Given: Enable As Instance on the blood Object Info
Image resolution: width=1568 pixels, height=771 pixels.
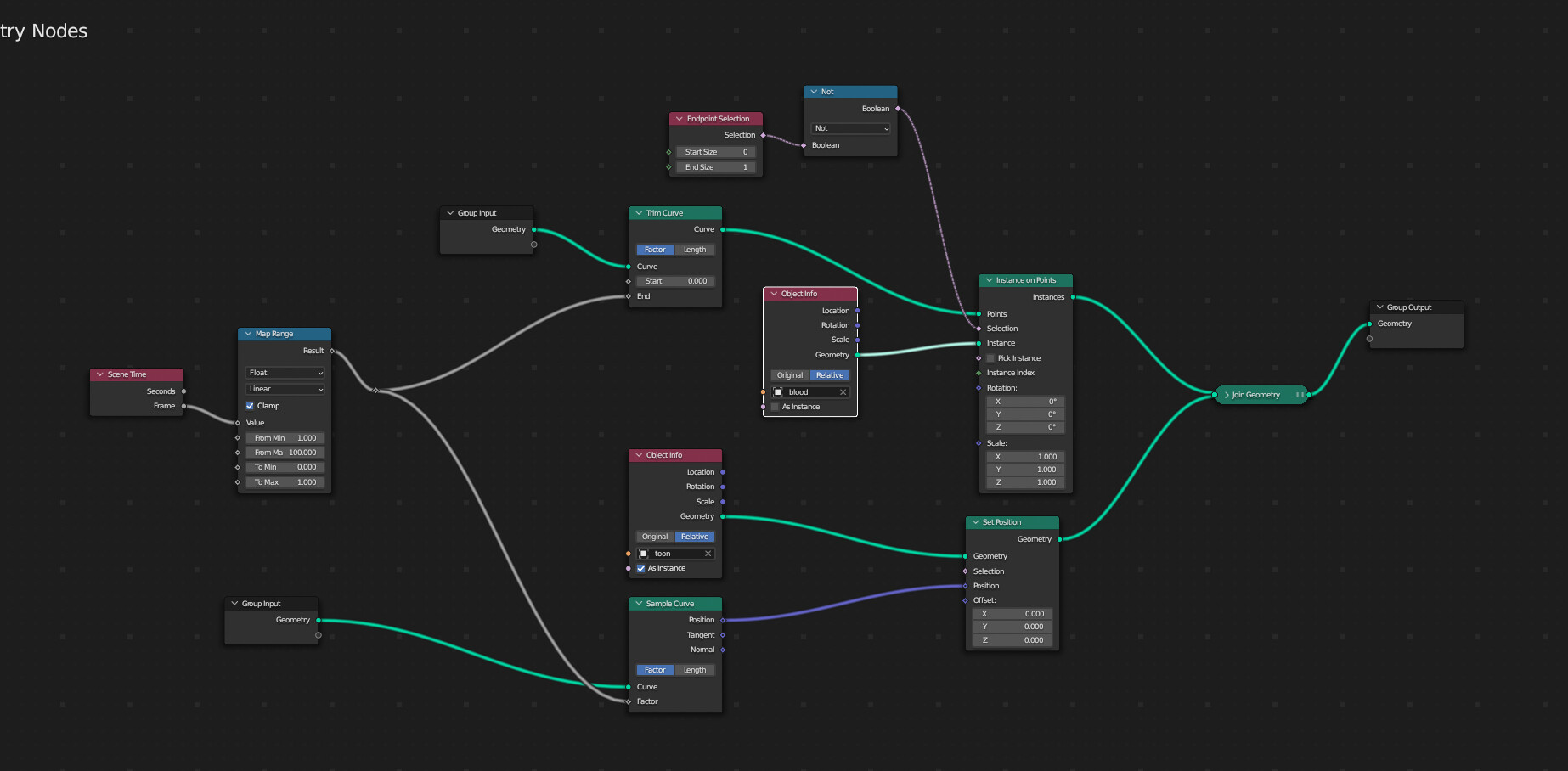Looking at the screenshot, I should point(775,407).
